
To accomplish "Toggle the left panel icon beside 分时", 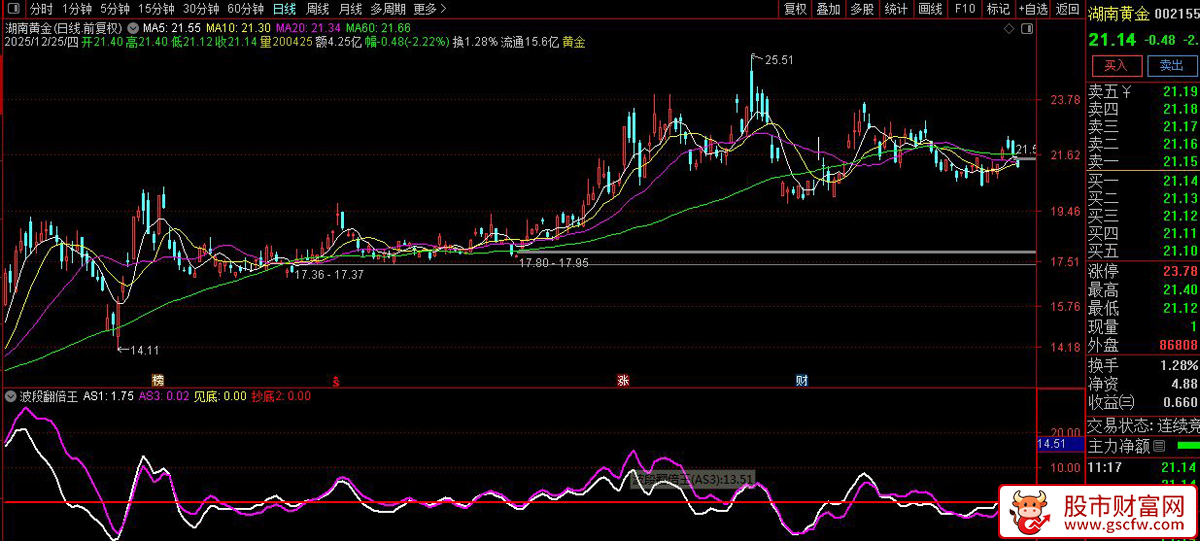I will click(13, 9).
